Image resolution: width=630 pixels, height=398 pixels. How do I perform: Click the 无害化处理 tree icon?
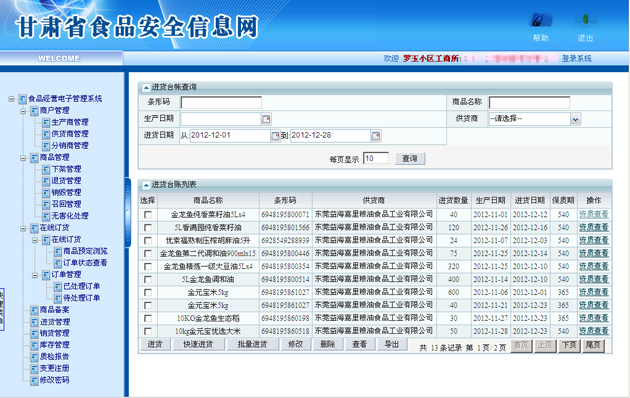(x=46, y=216)
